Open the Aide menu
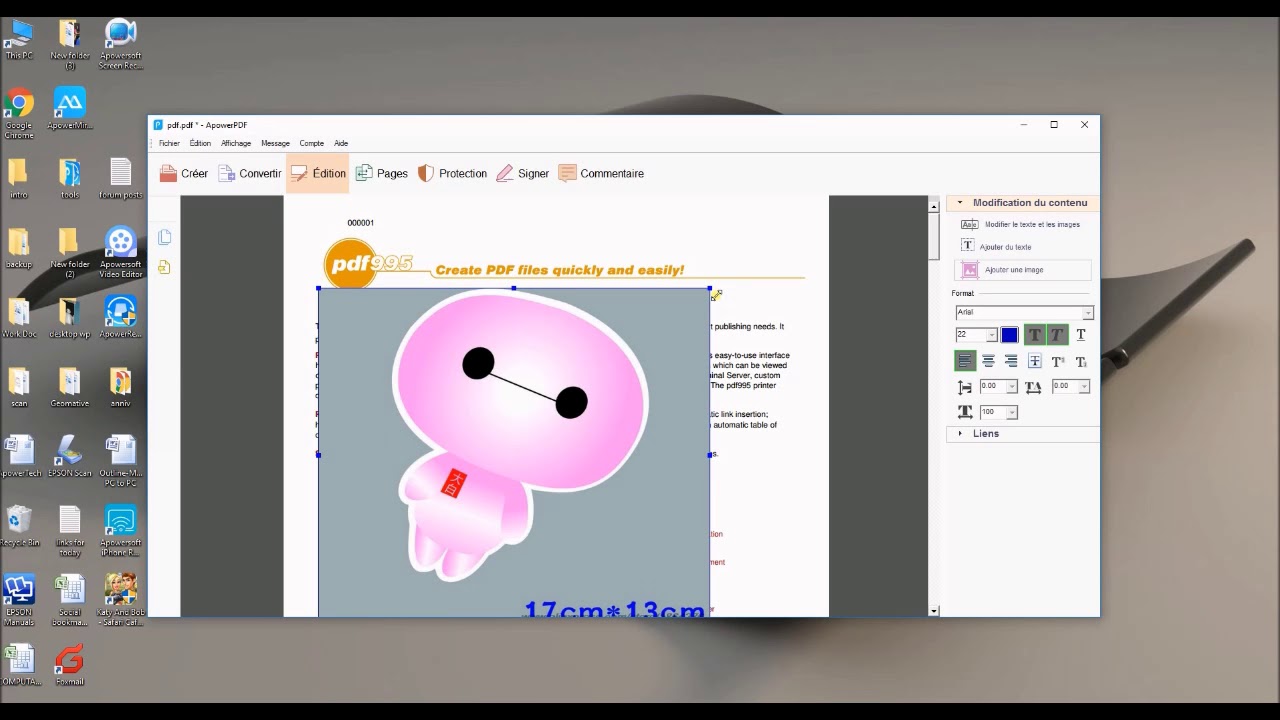The image size is (1280, 720). tap(341, 143)
